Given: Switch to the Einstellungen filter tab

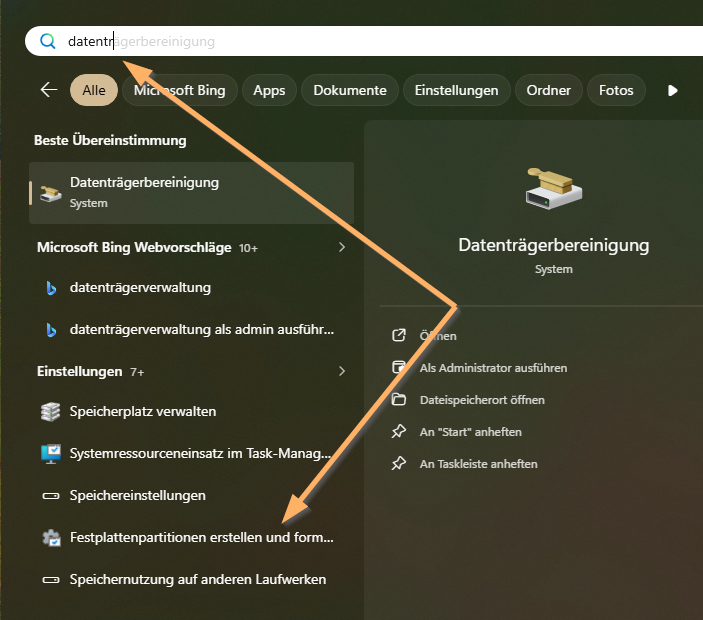Looking at the screenshot, I should pos(456,90).
